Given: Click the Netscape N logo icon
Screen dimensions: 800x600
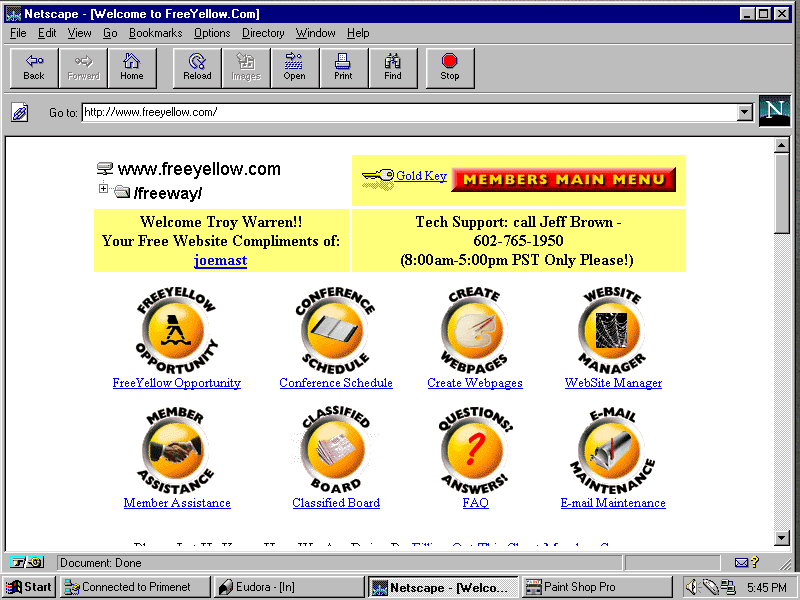Looking at the screenshot, I should 774,111.
